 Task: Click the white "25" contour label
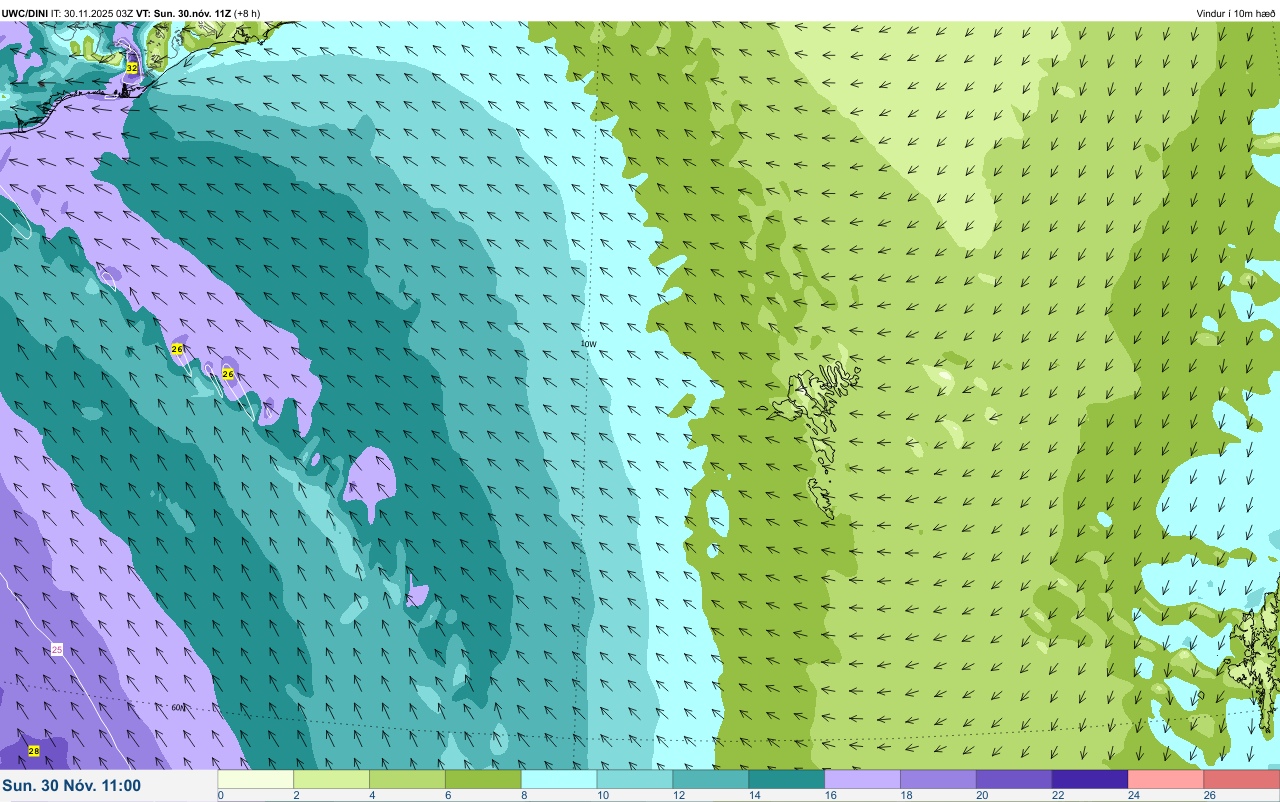pyautogui.click(x=57, y=650)
